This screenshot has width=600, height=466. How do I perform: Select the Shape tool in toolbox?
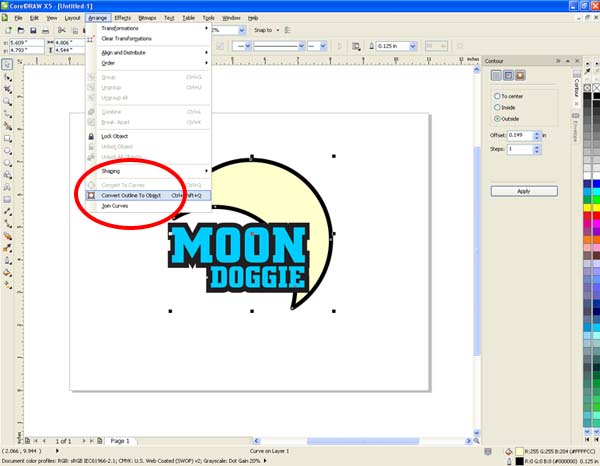pos(7,77)
